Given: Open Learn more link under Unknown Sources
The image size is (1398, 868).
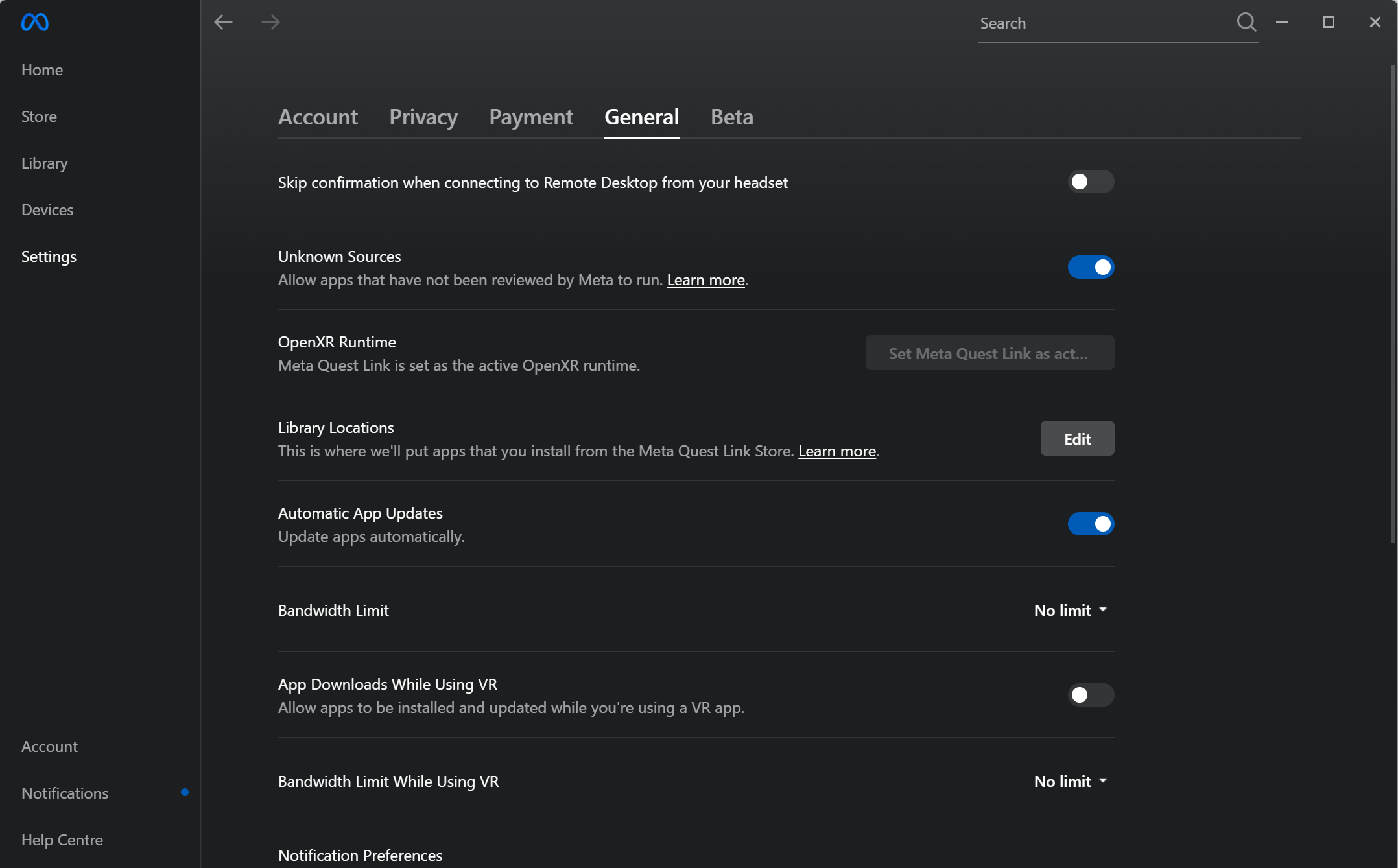Looking at the screenshot, I should tap(705, 280).
